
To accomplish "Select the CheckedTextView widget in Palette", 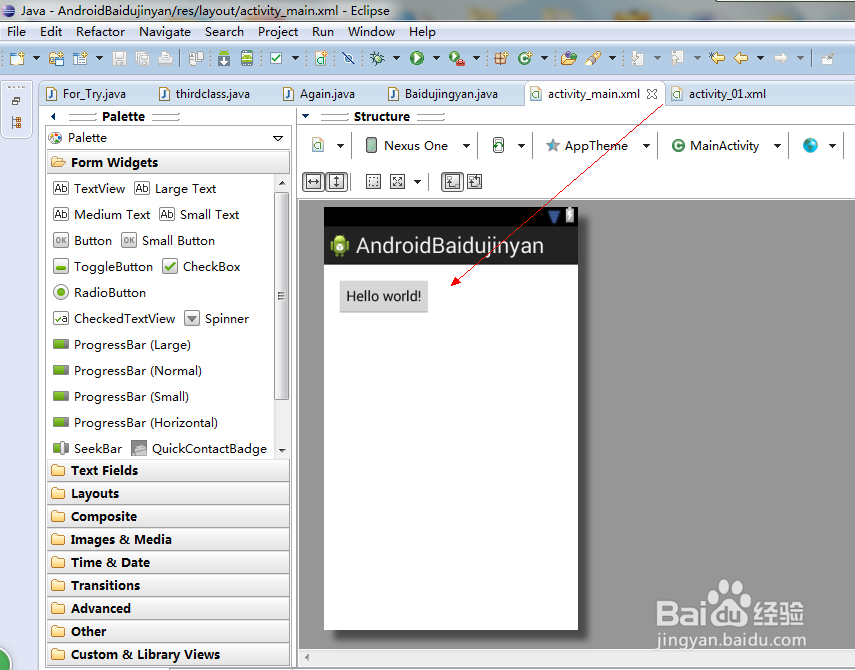I will [x=114, y=318].
